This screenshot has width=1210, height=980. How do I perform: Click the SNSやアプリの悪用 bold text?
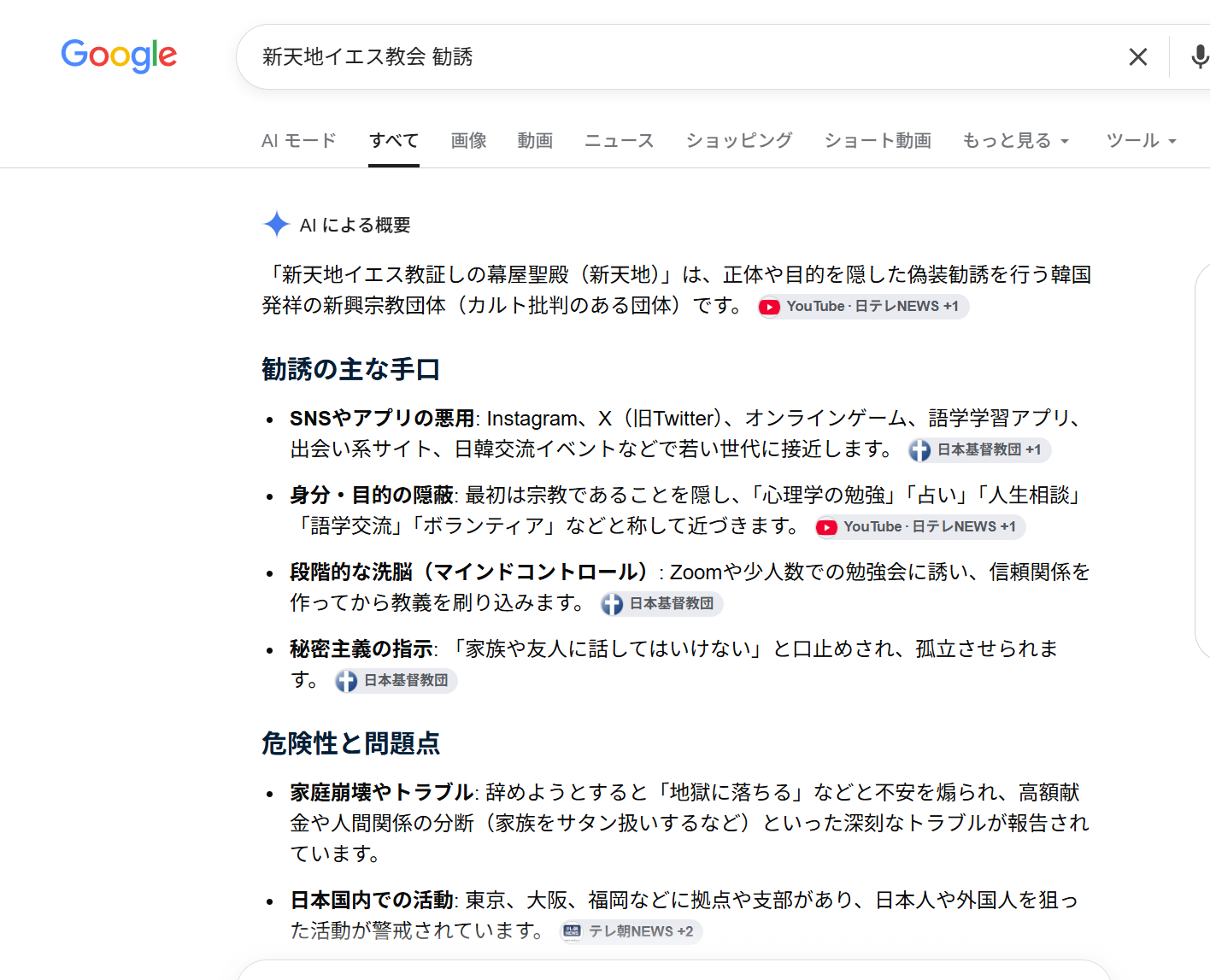(382, 419)
